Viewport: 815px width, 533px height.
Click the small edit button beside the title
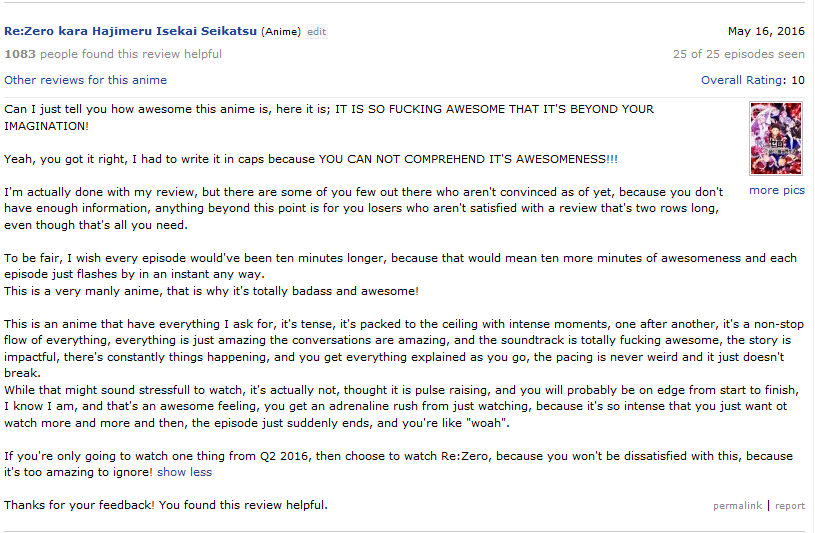[316, 32]
